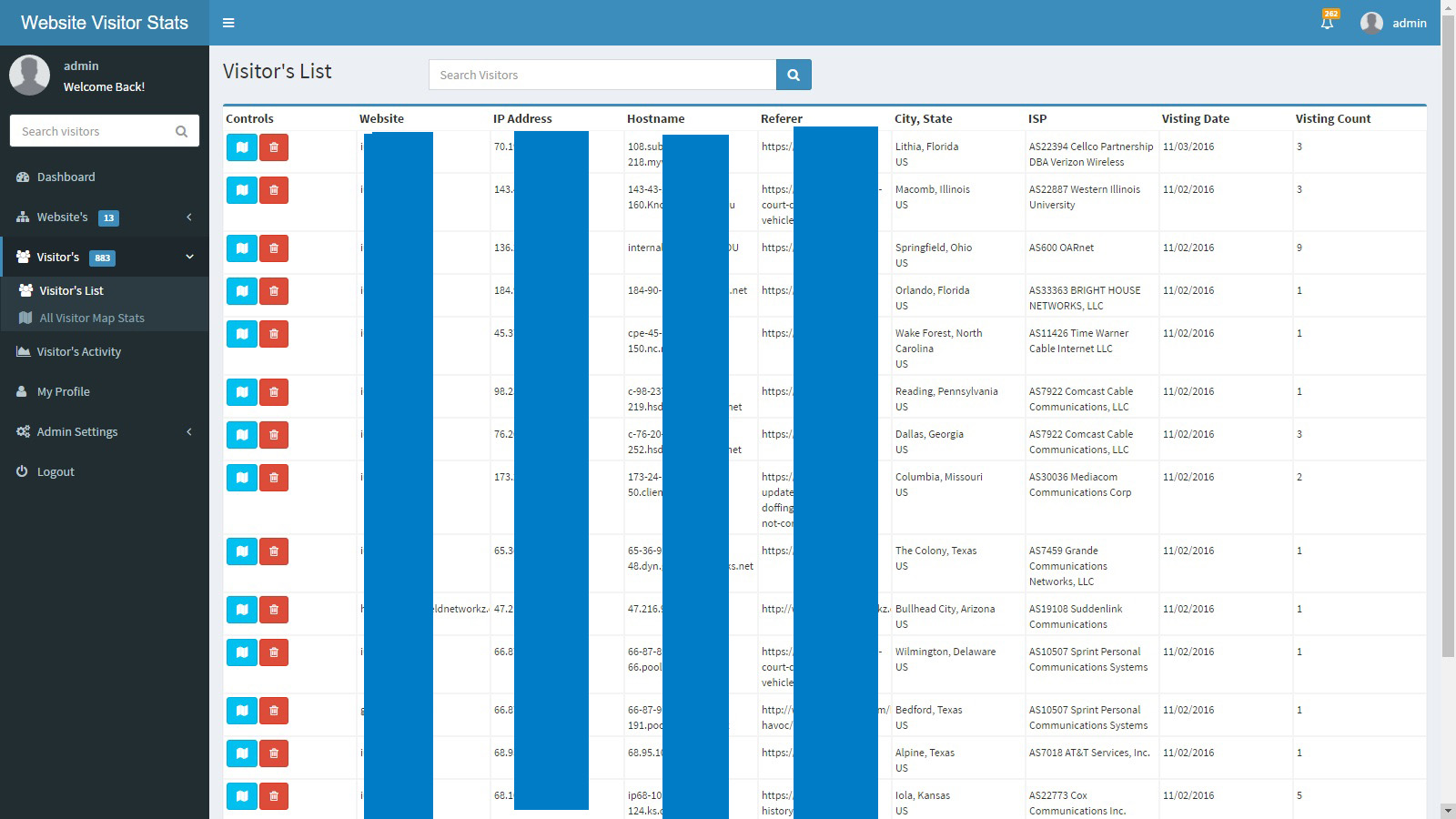The height and width of the screenshot is (819, 1456).
Task: Open the notifications bell
Action: (1328, 22)
